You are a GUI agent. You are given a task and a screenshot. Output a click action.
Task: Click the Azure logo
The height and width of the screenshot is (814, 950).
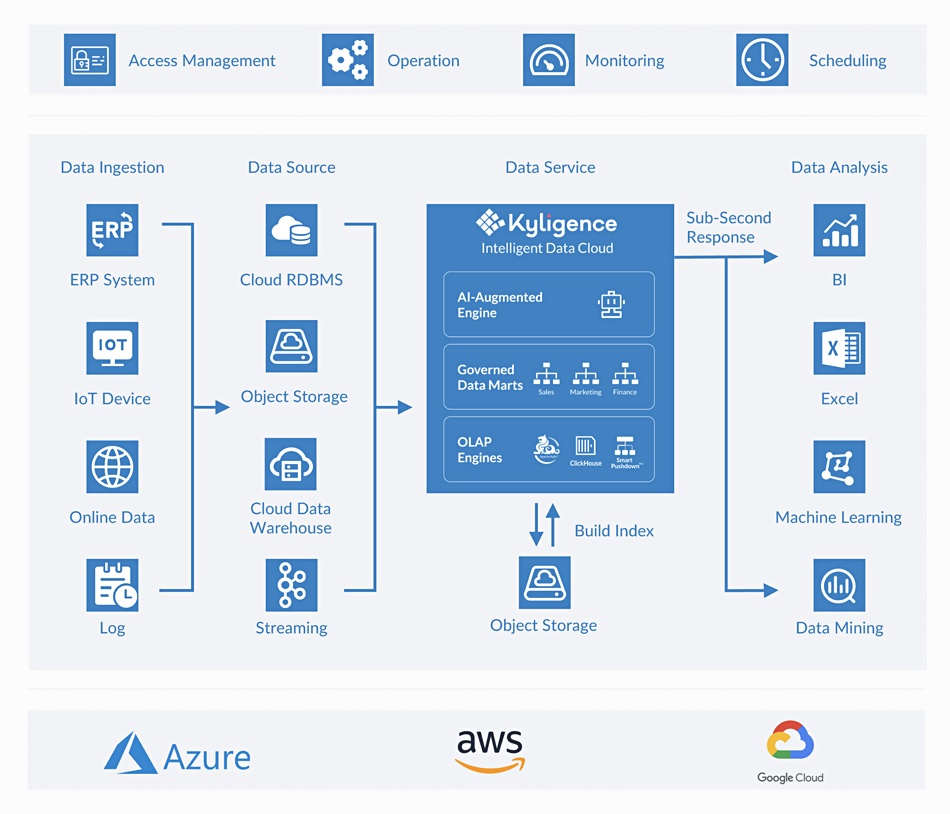point(177,753)
